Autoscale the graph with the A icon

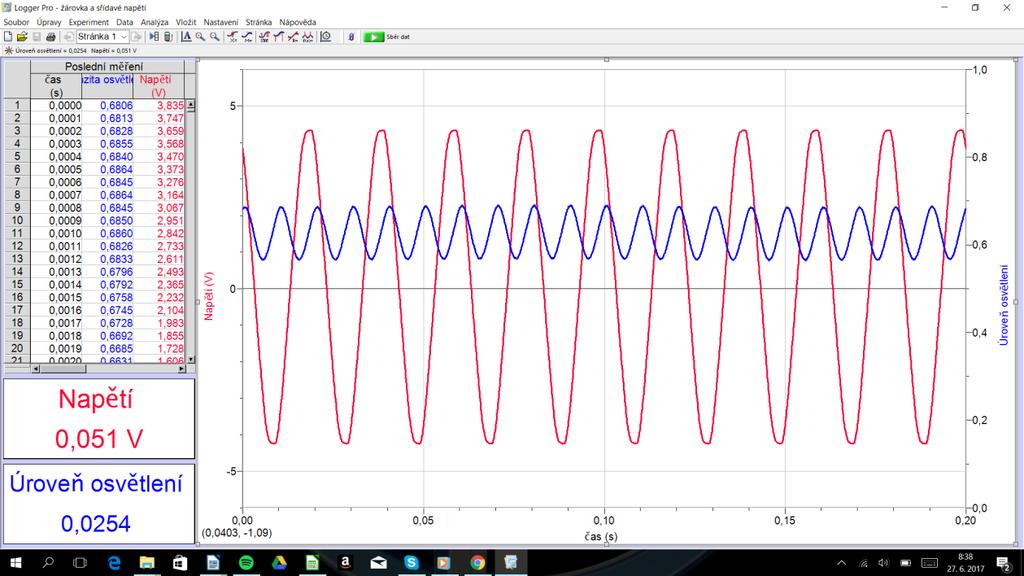[186, 37]
